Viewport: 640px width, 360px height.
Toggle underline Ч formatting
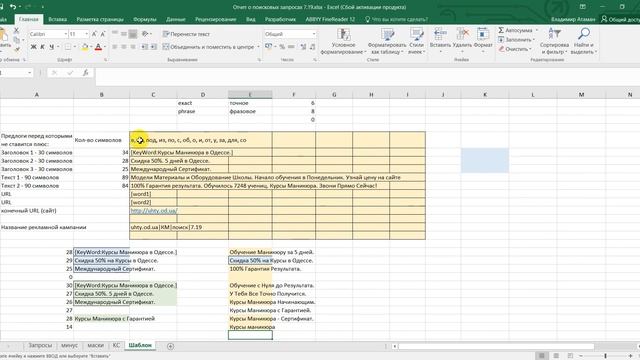click(51, 47)
